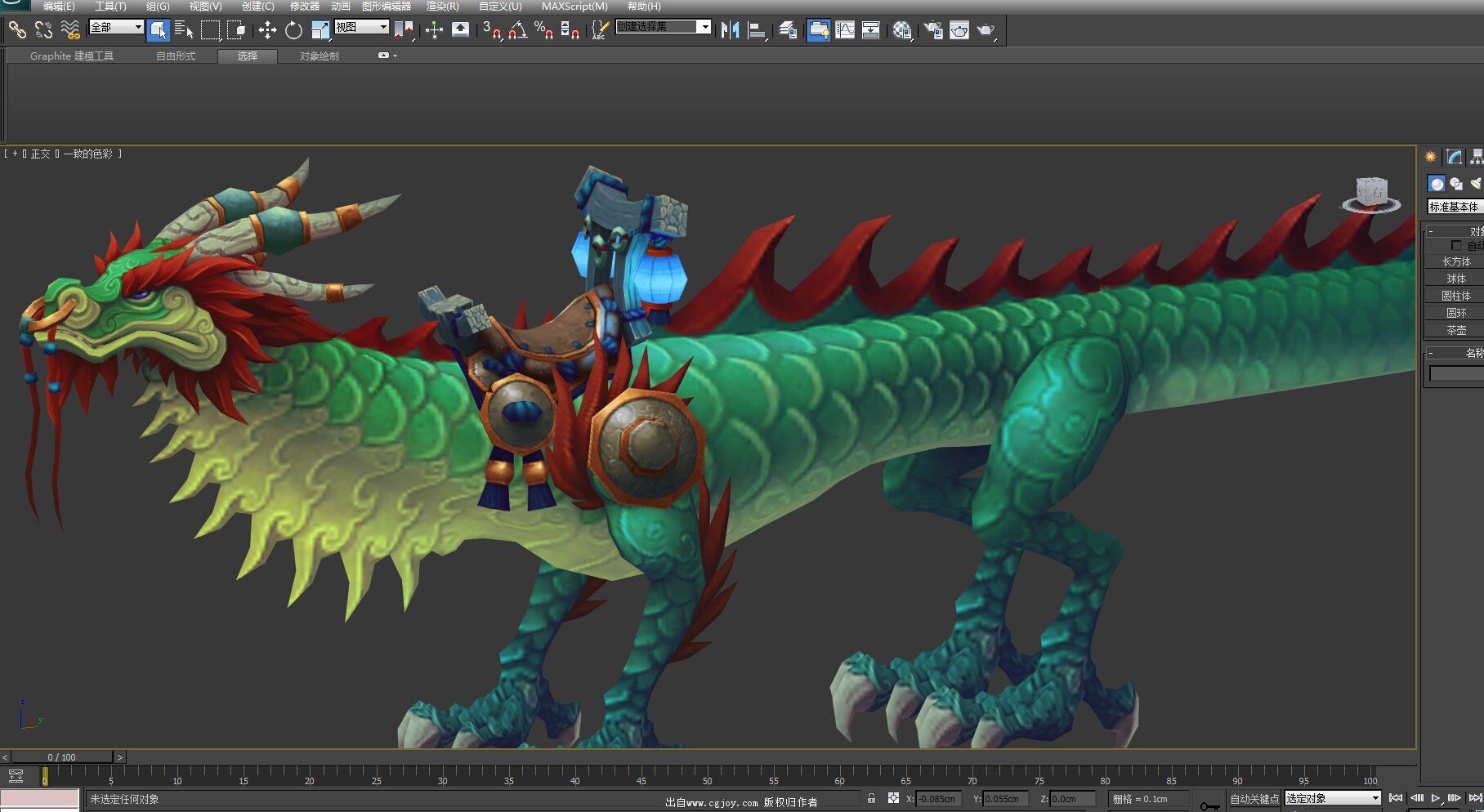Toggle 3D Snaps
The width and height of the screenshot is (1484, 812).
pyautogui.click(x=491, y=30)
